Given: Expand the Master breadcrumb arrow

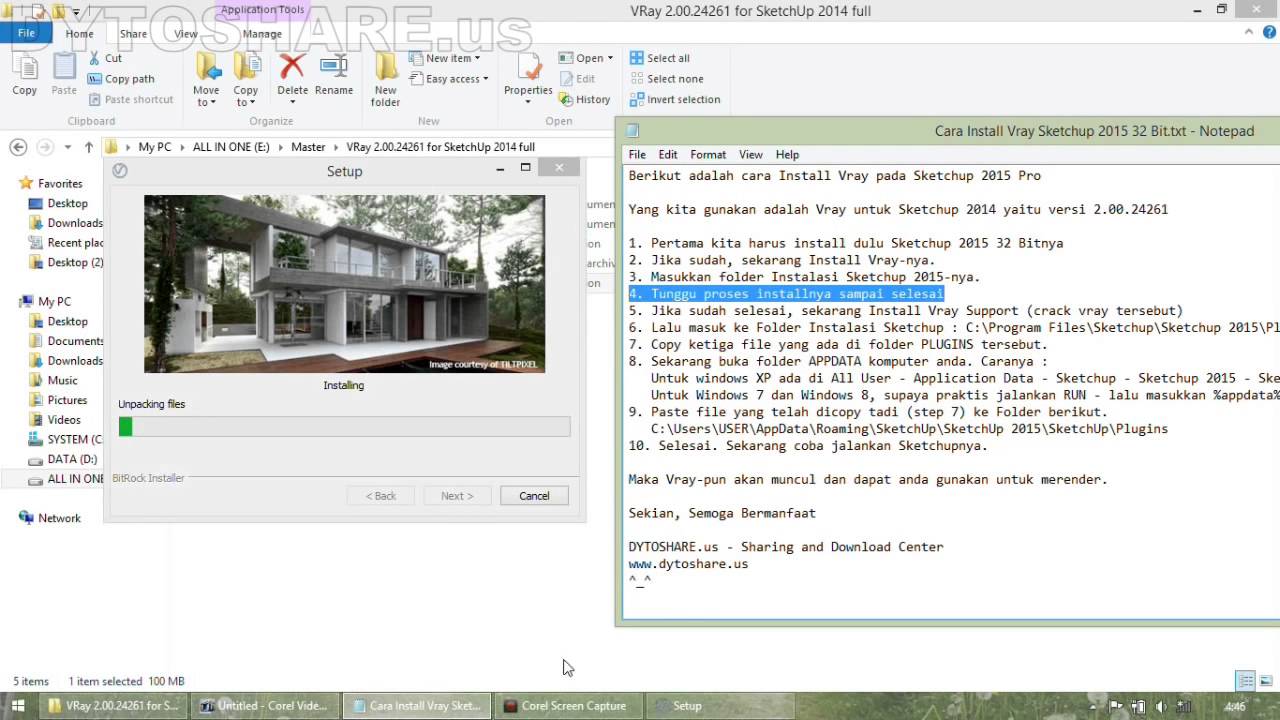Looking at the screenshot, I should [335, 147].
